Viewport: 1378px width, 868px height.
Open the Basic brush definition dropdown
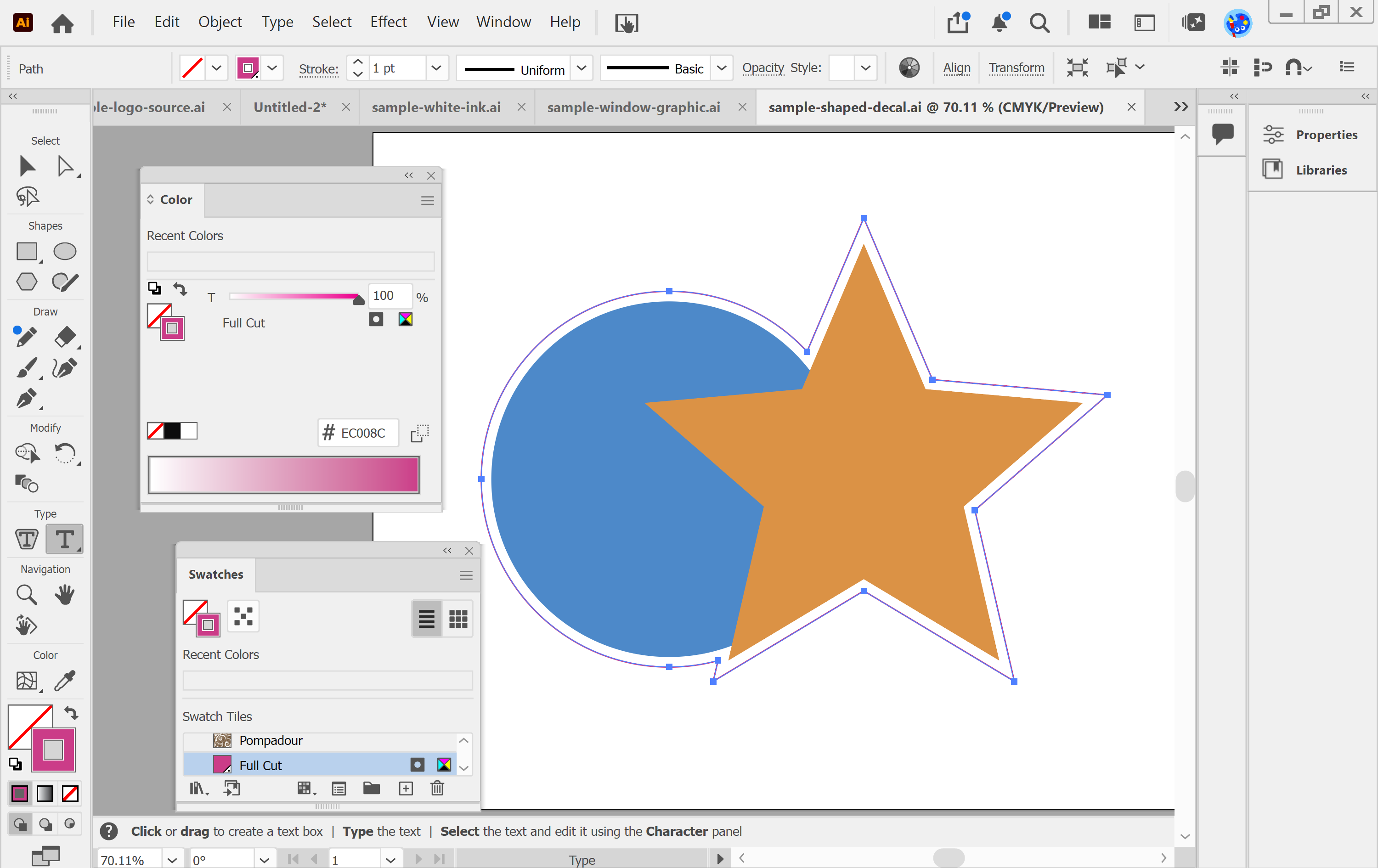[722, 68]
